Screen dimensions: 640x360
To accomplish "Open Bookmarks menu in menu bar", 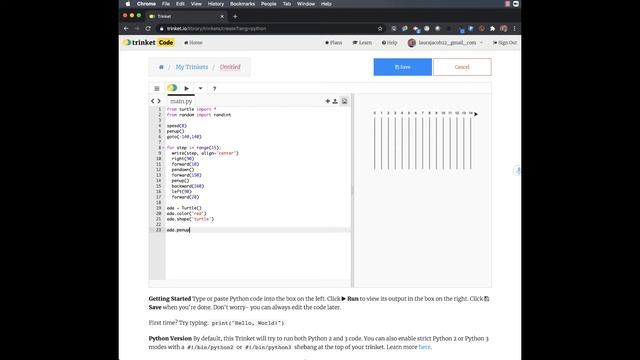I will pyautogui.click(x=242, y=4).
